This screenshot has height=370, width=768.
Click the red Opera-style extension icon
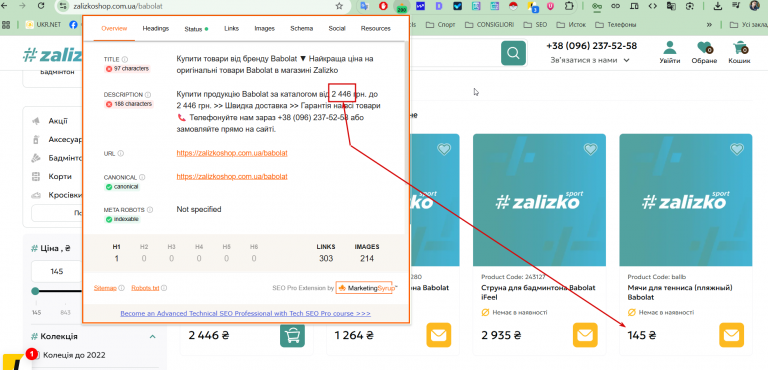click(384, 6)
